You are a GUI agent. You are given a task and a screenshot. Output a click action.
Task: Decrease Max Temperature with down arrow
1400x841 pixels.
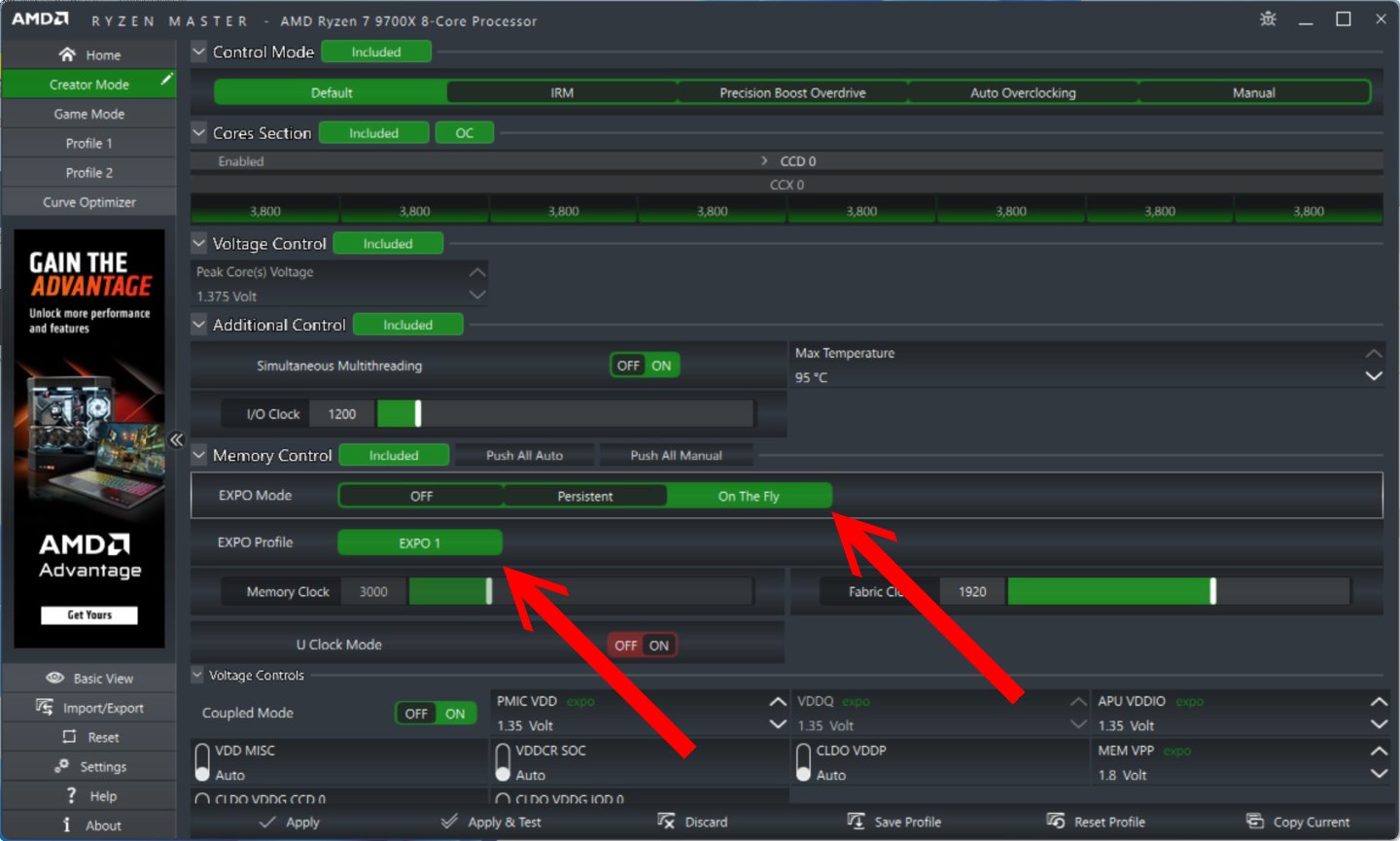point(1374,376)
